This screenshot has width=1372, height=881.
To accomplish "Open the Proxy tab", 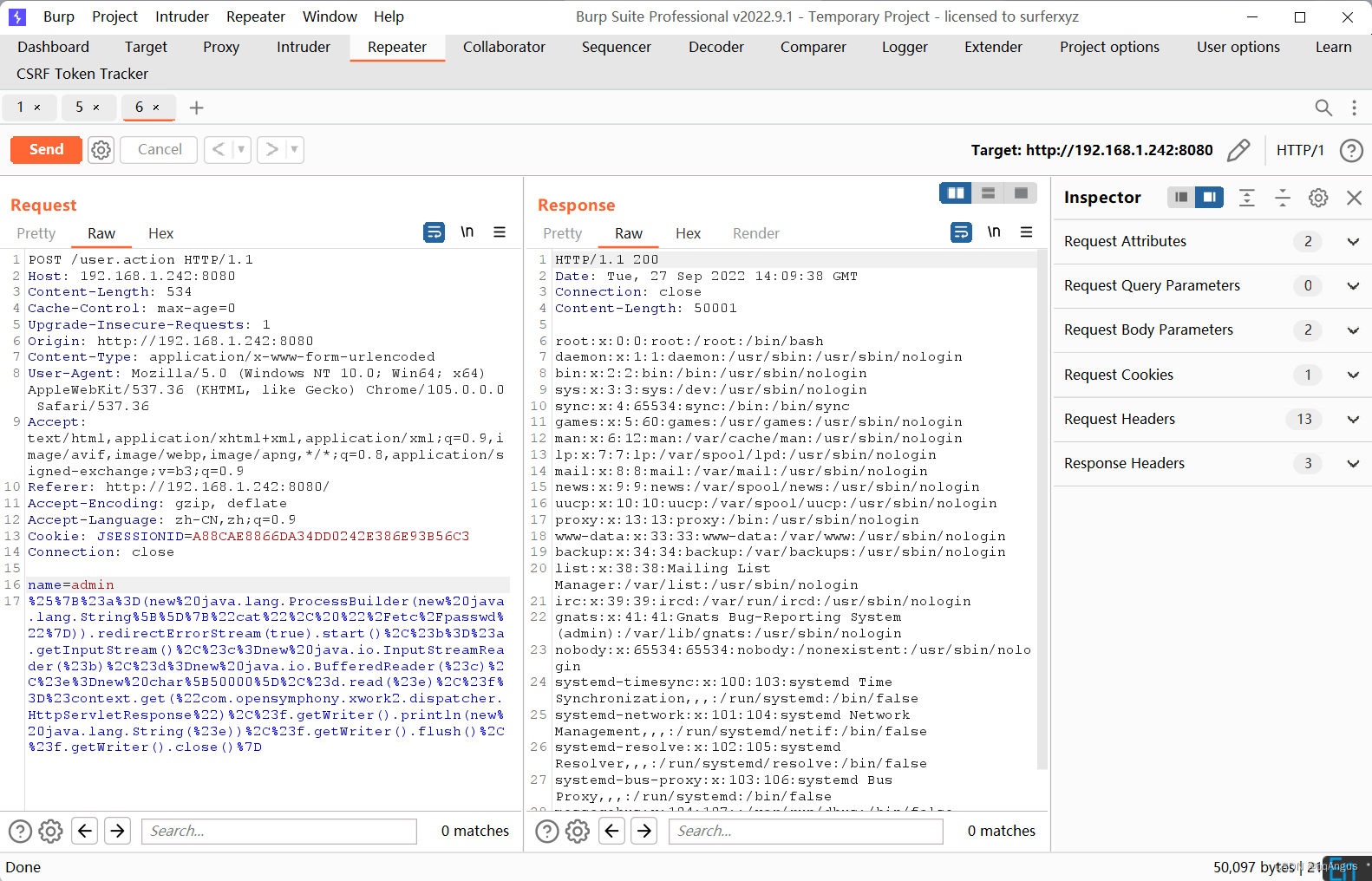I will [x=221, y=47].
